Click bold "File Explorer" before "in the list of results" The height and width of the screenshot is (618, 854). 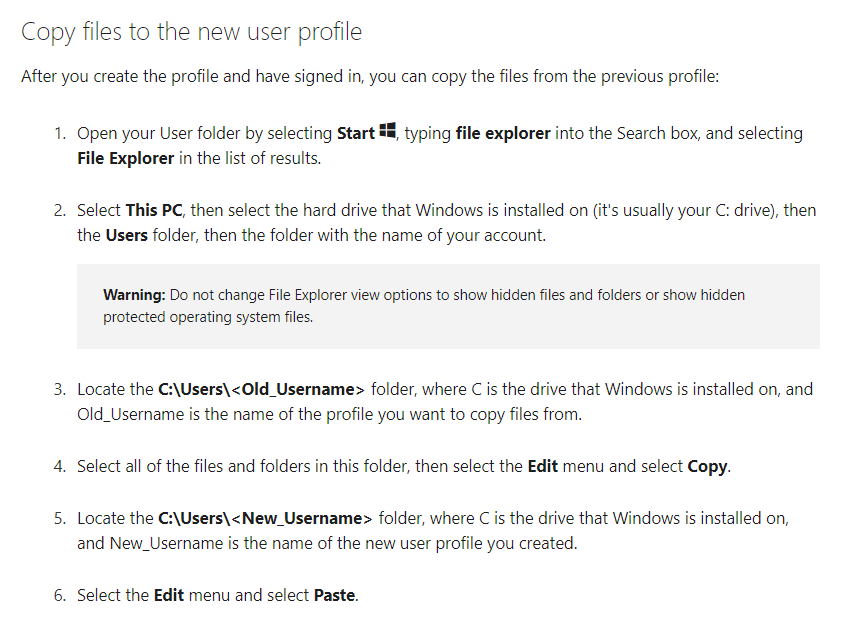coord(126,158)
